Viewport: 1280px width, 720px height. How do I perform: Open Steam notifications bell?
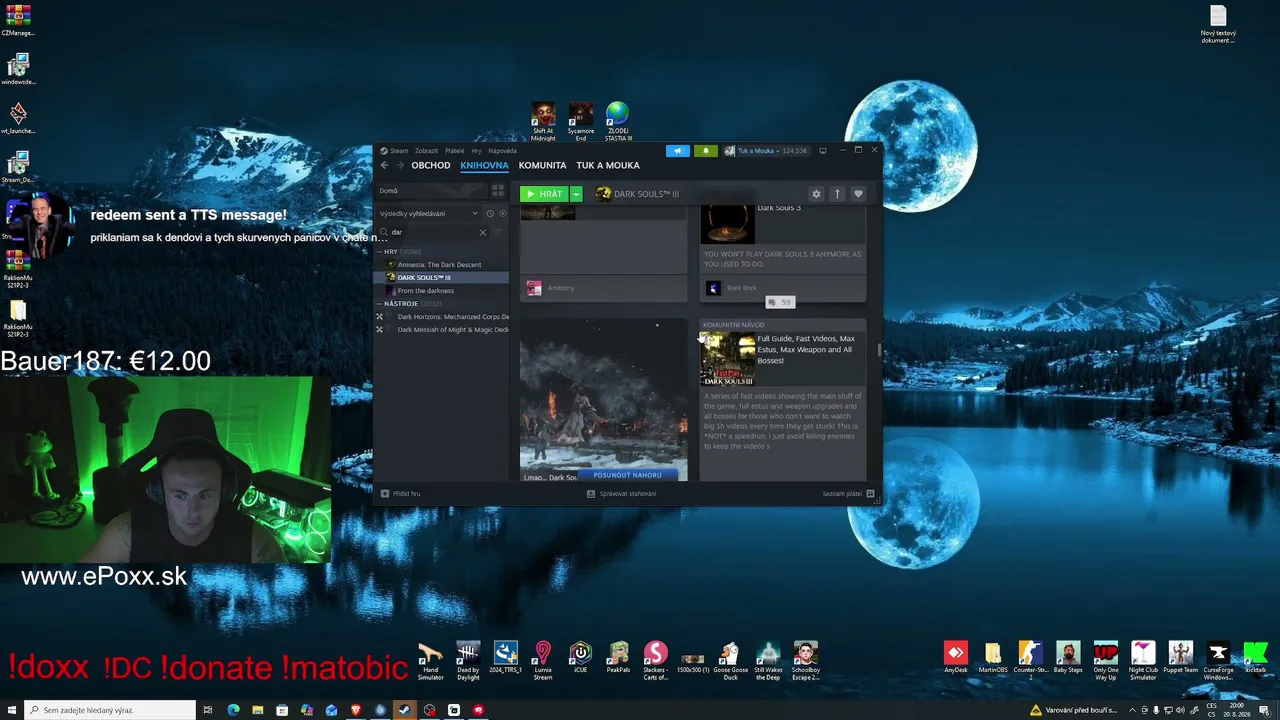click(x=705, y=151)
